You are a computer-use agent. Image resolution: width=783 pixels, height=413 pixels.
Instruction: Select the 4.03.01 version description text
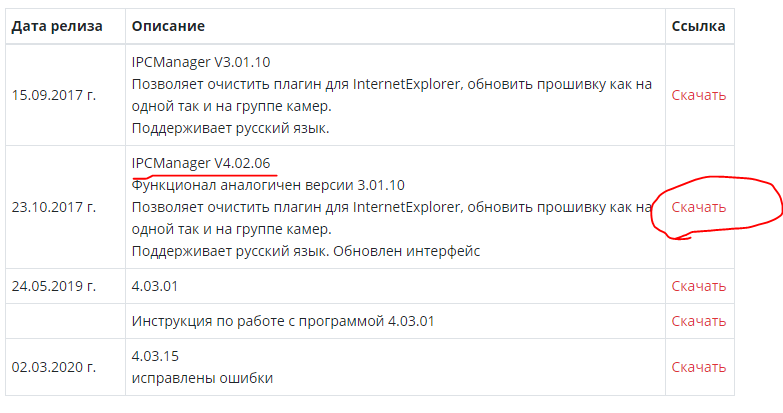[x=155, y=286]
